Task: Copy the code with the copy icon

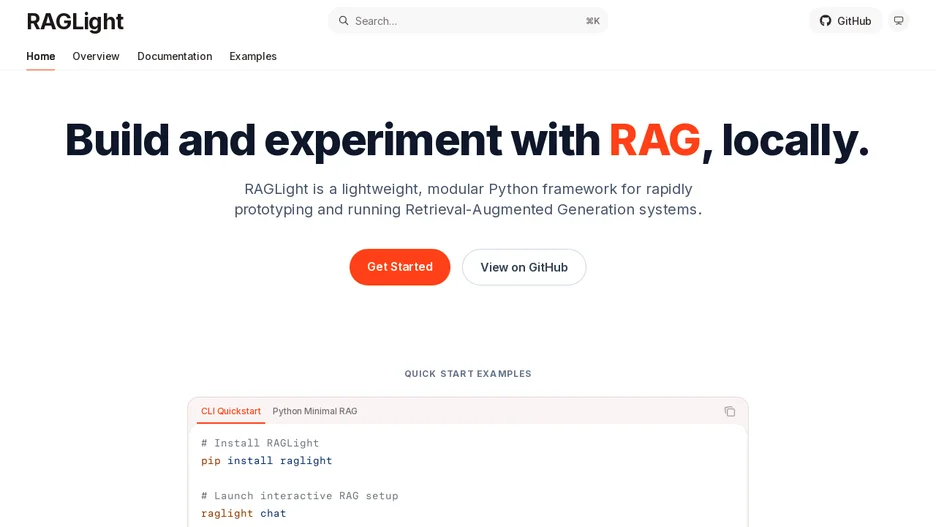Action: (729, 411)
